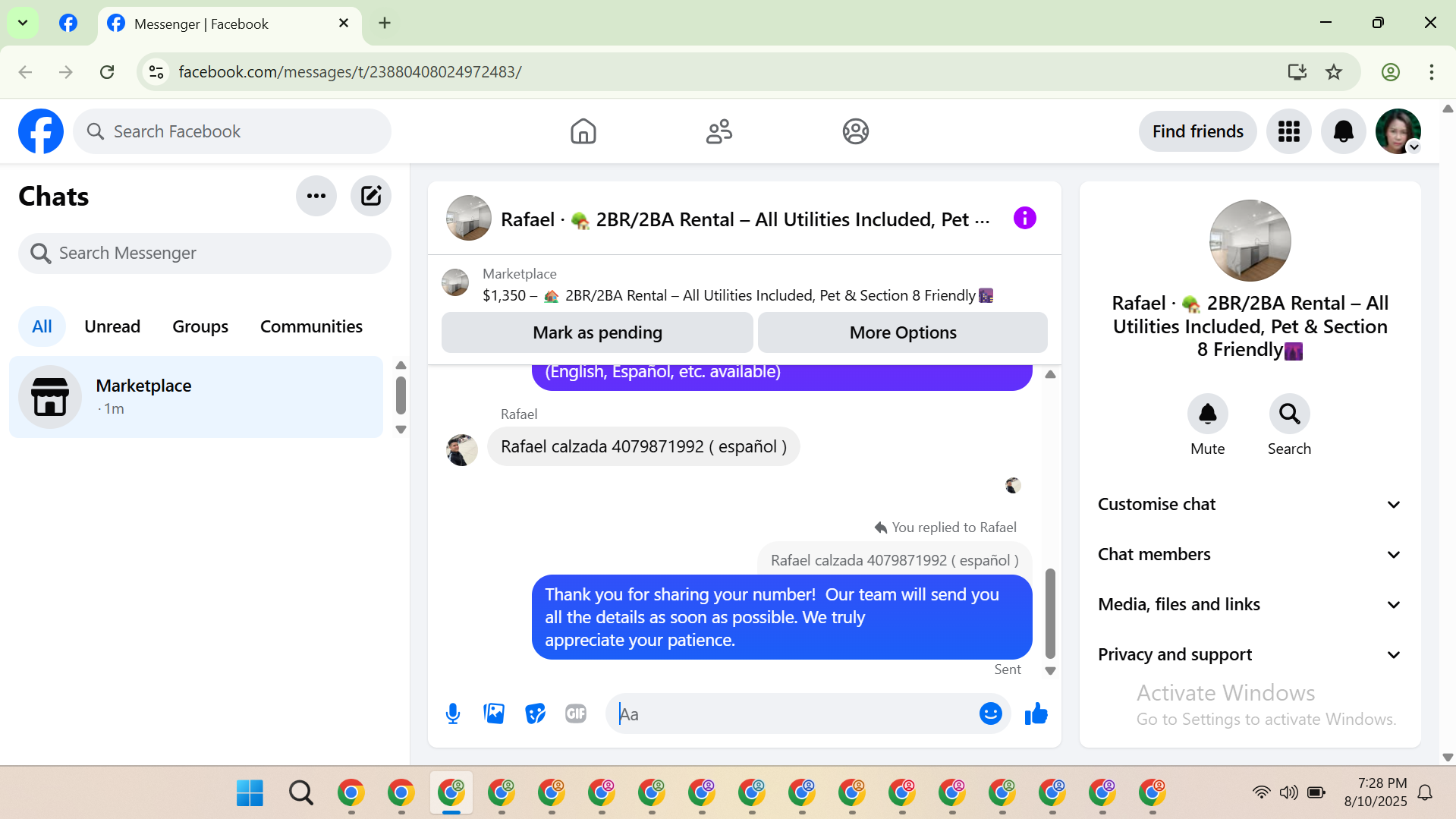This screenshot has width=1456, height=819.
Task: Click Mark as pending button
Action: 597,332
